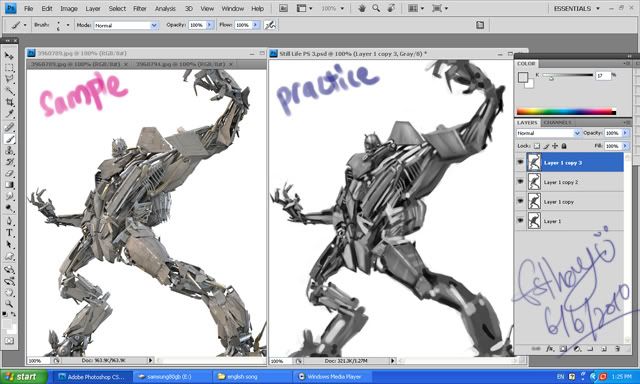The width and height of the screenshot is (640, 384).
Task: Launch Bridge from the application bar
Action: click(x=283, y=8)
